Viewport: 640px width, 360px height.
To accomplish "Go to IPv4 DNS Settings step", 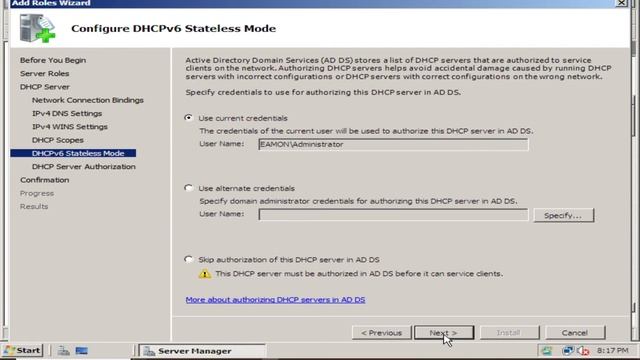I will pos(67,113).
